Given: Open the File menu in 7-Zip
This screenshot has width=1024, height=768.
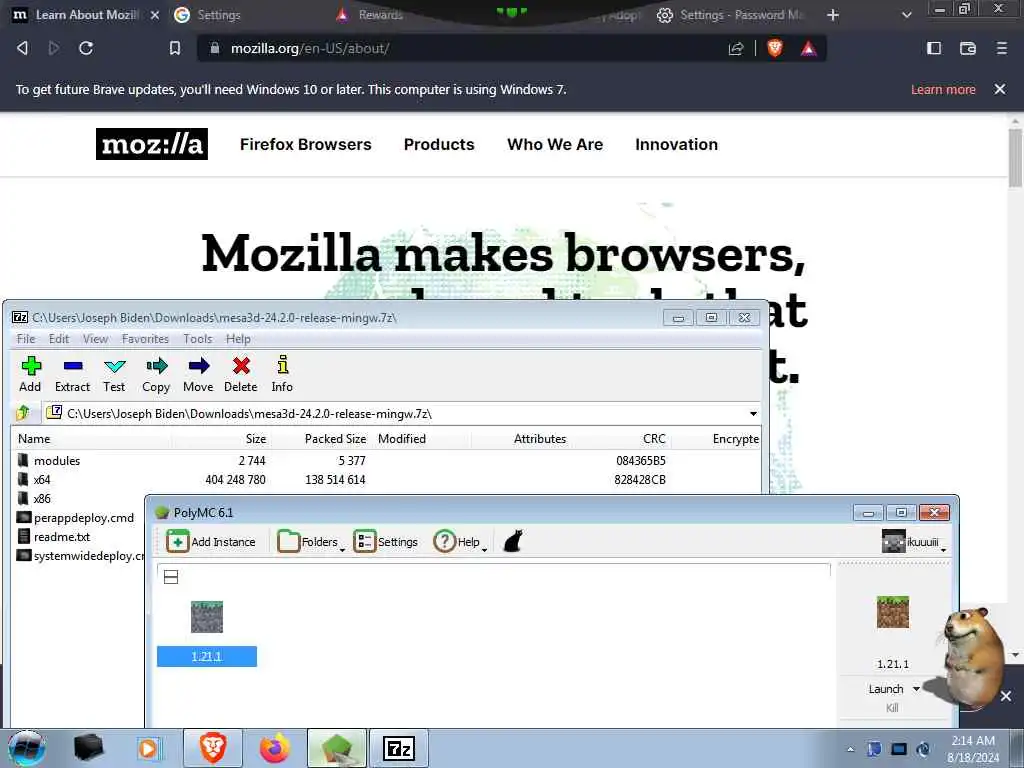Looking at the screenshot, I should (26, 338).
